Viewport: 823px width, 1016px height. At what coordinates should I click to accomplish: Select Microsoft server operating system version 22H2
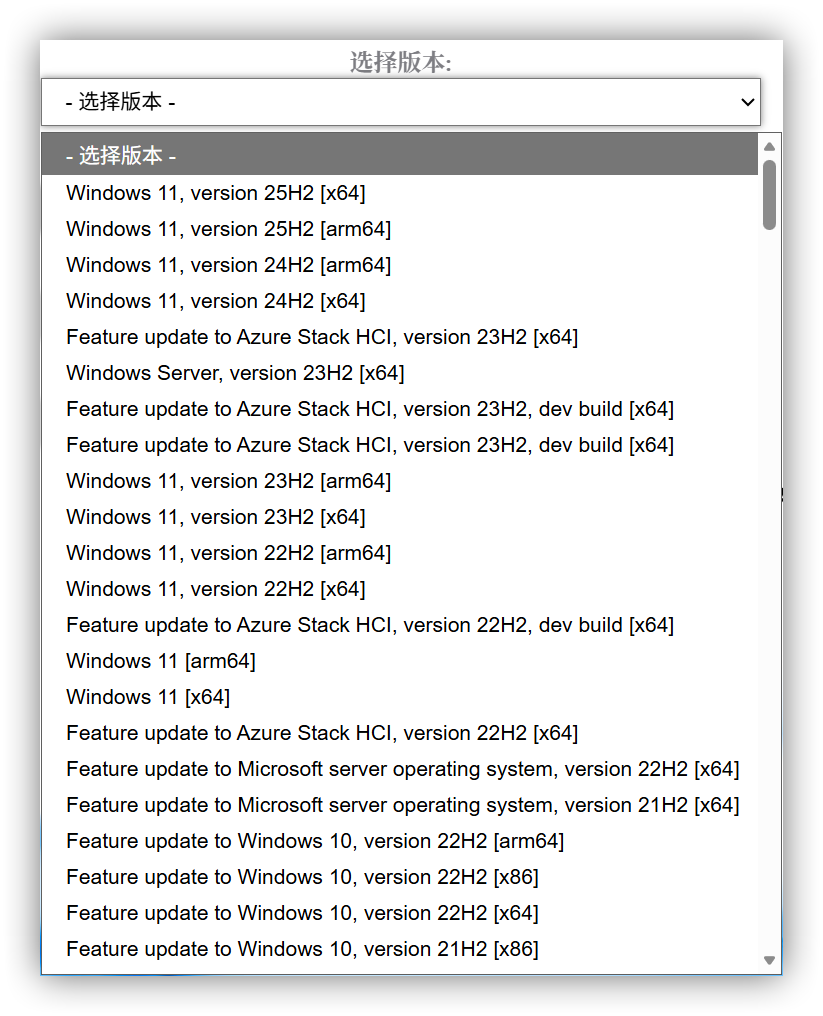click(403, 769)
